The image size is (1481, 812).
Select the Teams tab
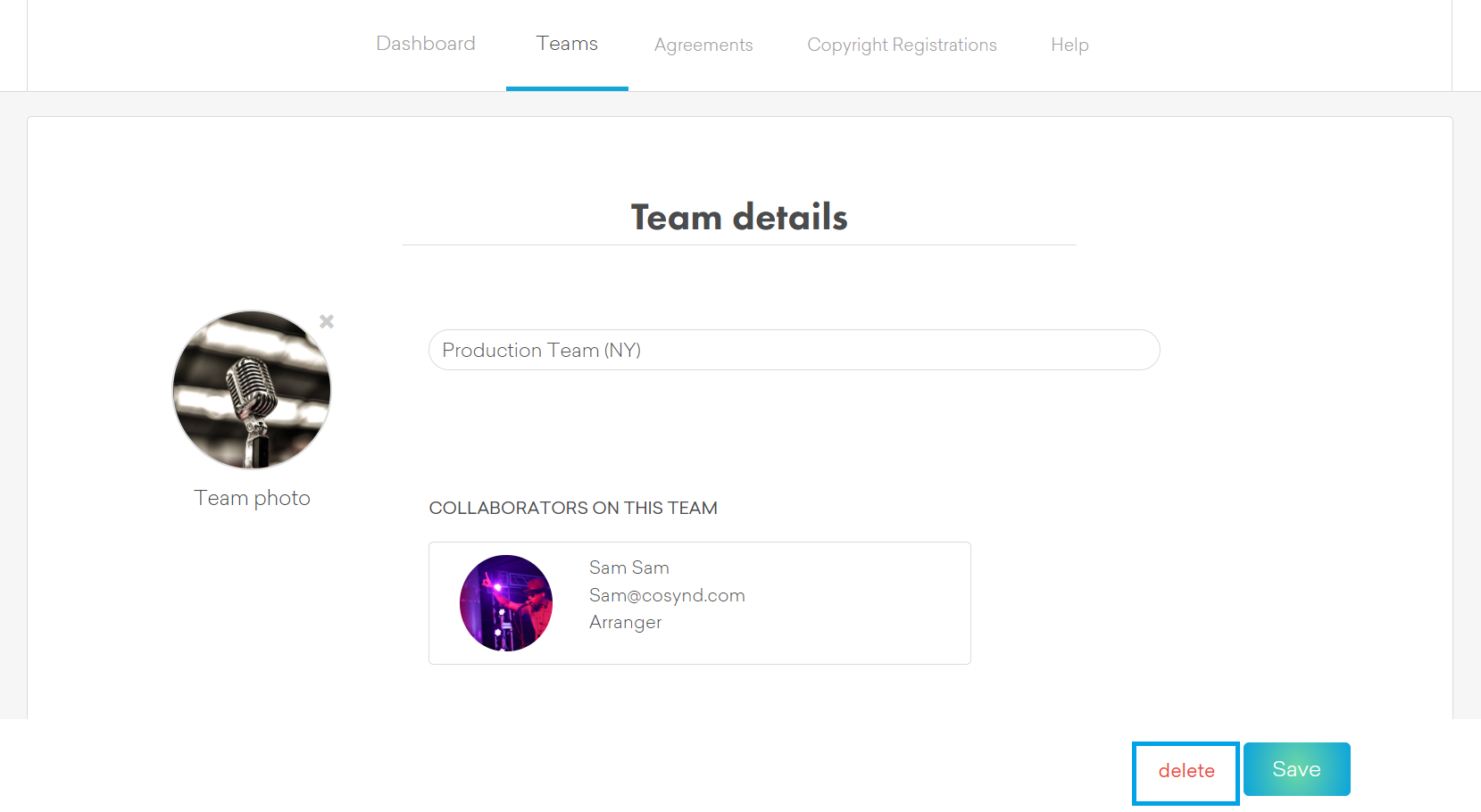click(x=567, y=44)
